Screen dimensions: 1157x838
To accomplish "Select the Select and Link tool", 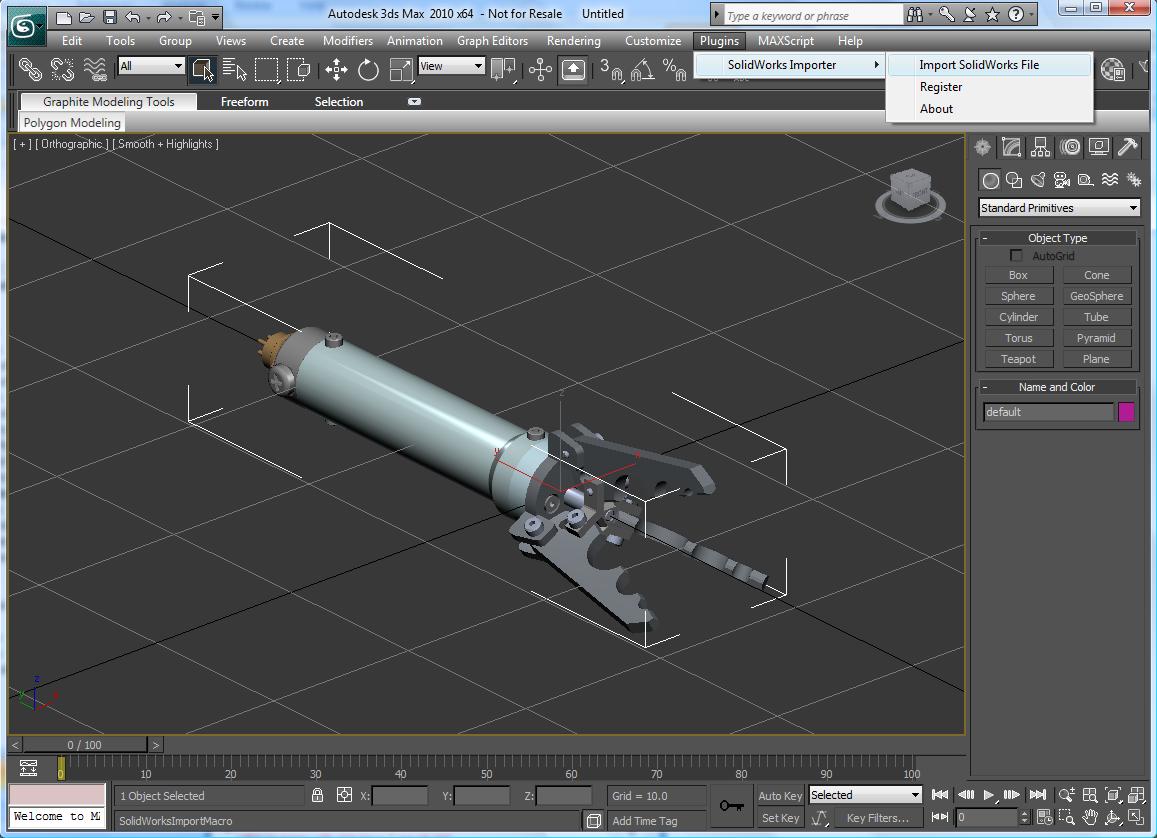I will [x=30, y=69].
